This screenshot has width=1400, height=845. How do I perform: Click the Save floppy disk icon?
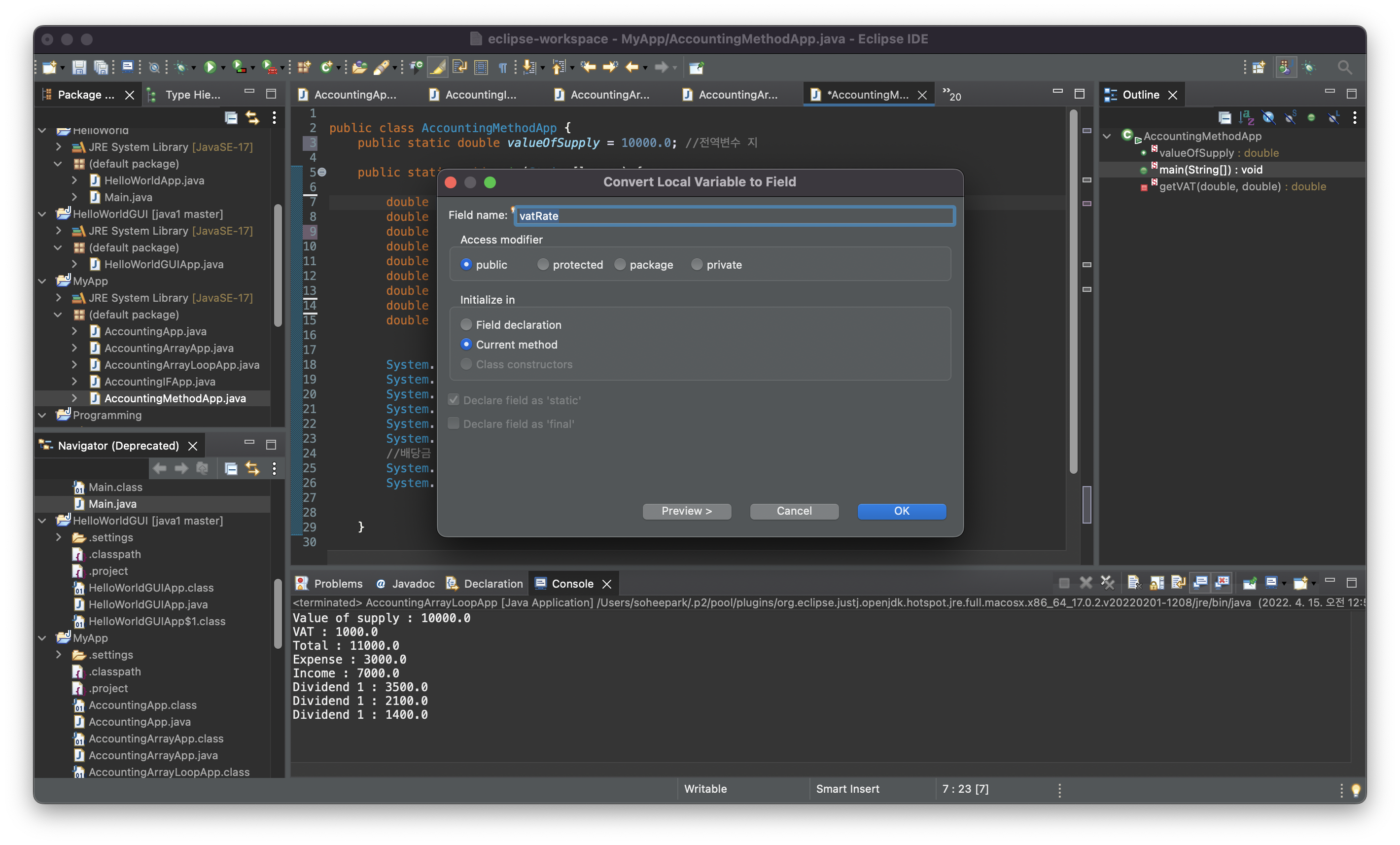(79, 68)
